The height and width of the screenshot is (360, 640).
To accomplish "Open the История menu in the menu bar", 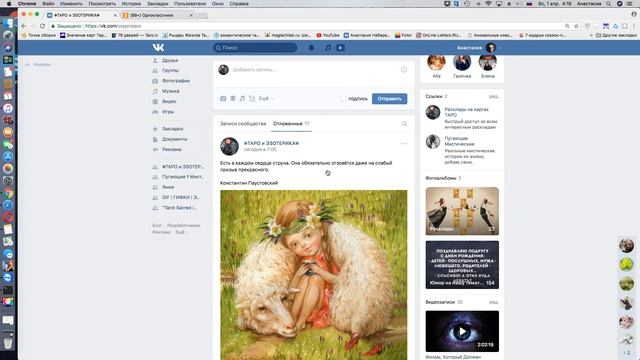I will click(131, 4).
